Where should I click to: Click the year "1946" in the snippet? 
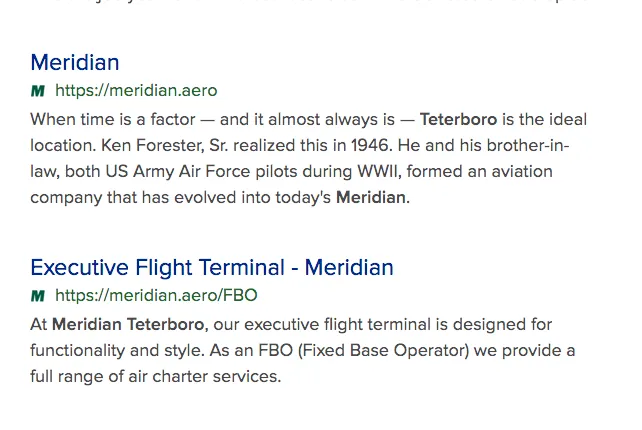point(372,145)
